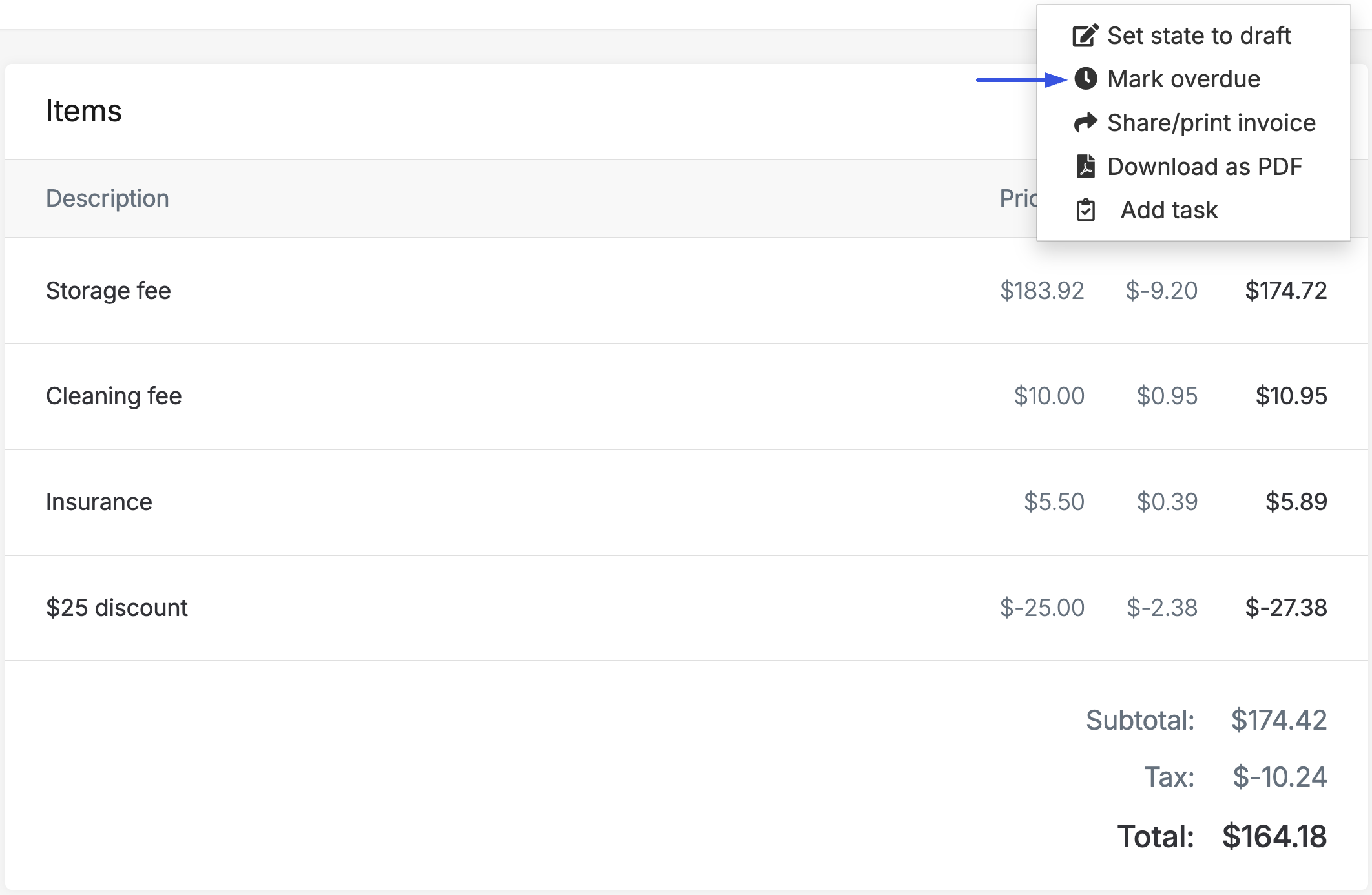
Task: Click the Storage fee item row
Action: (686, 291)
